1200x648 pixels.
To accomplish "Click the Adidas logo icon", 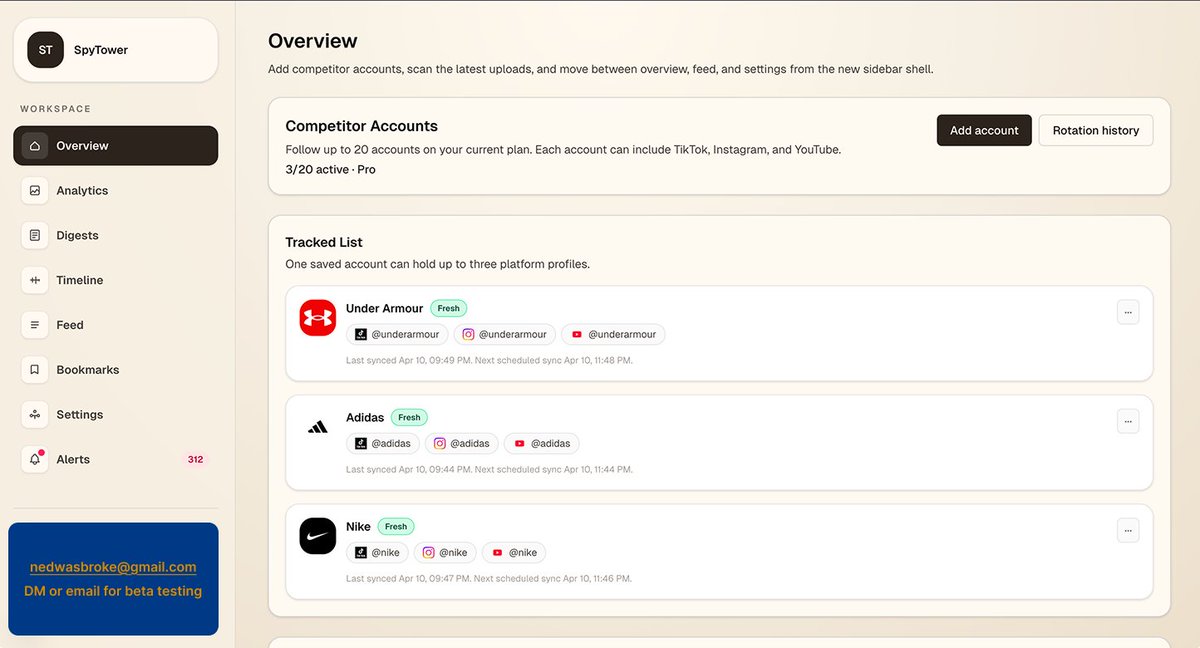I will [x=318, y=427].
